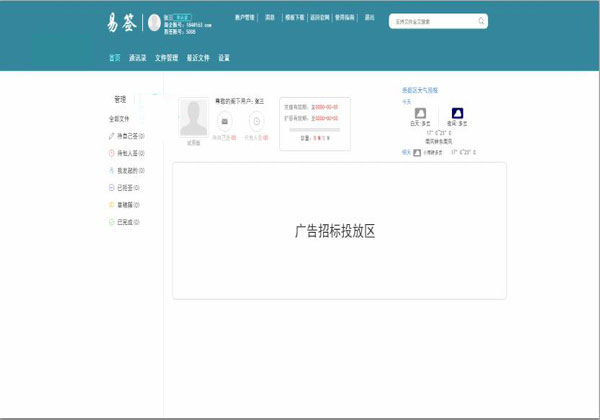This screenshot has width=600, height=420.
Task: Click the capacity progress bar in account card
Action: pyautogui.click(x=315, y=130)
